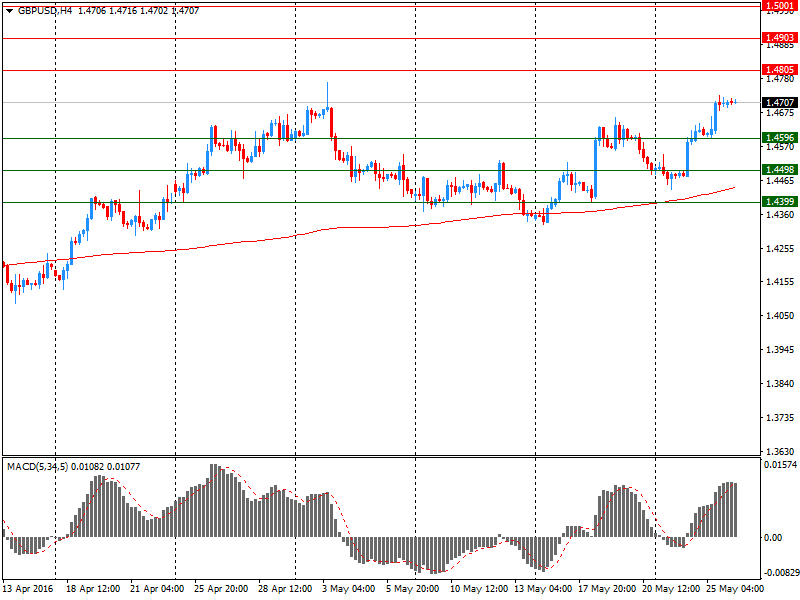
Task: Click the 25 Apr 20:00 time label
Action: click(x=221, y=589)
